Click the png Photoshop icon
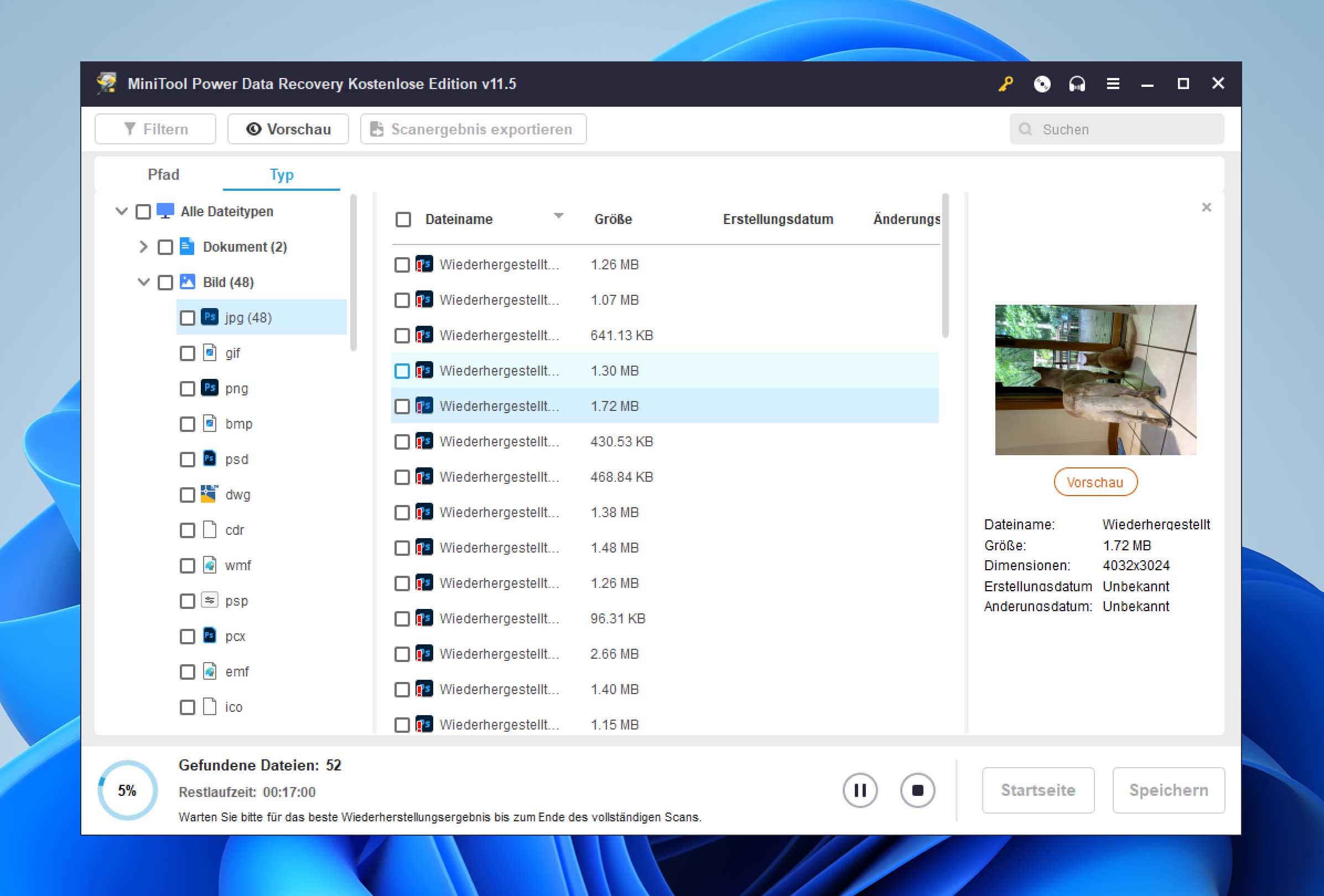Viewport: 1324px width, 896px height. 209,388
